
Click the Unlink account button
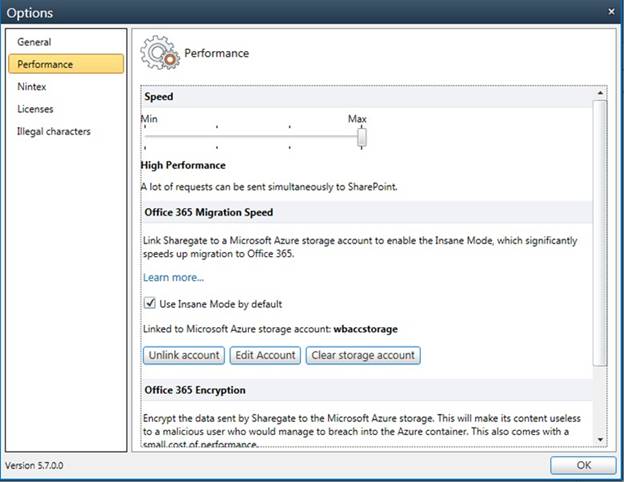pyautogui.click(x=183, y=355)
